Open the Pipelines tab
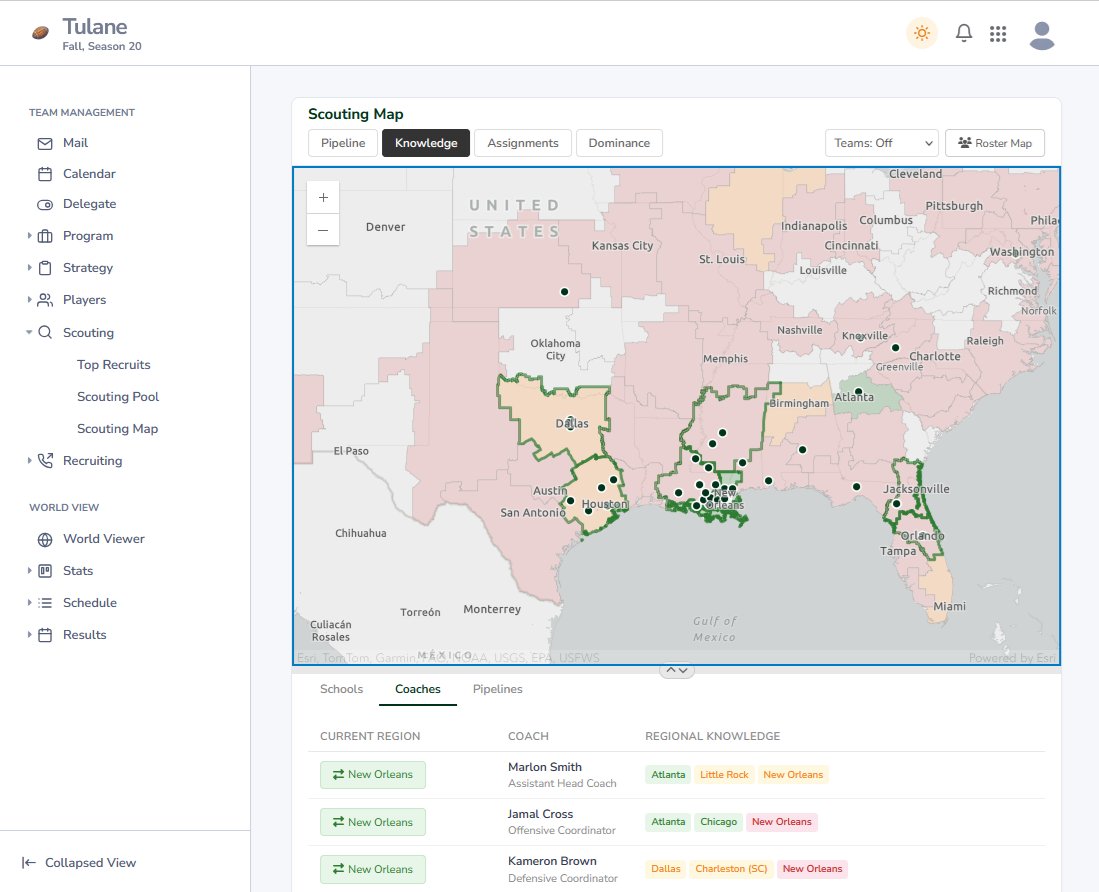This screenshot has height=892, width=1099. (x=498, y=689)
